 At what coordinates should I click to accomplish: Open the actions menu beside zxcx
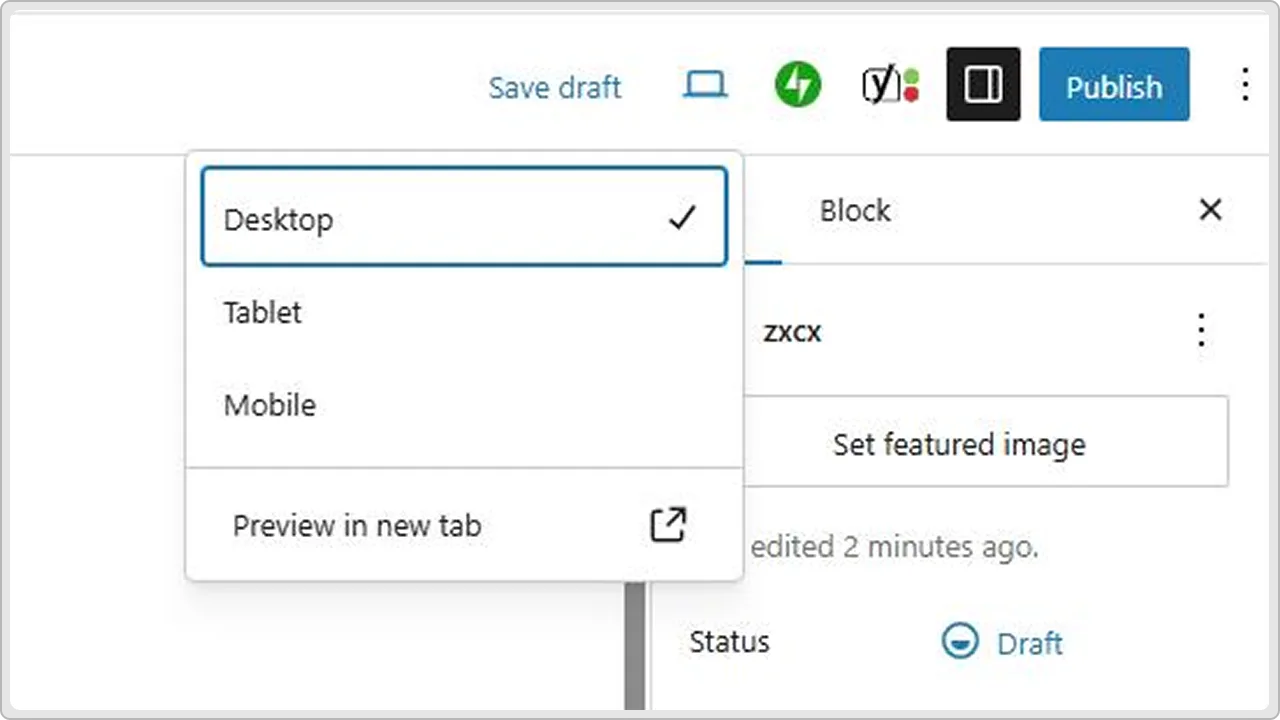[1201, 331]
